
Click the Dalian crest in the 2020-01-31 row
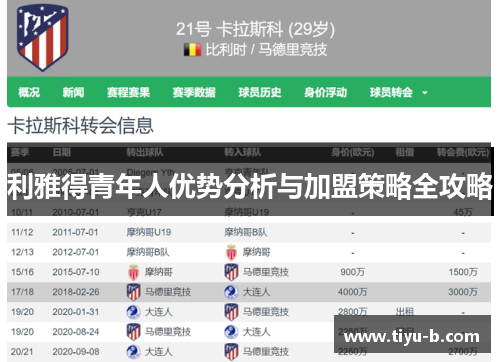133,312
